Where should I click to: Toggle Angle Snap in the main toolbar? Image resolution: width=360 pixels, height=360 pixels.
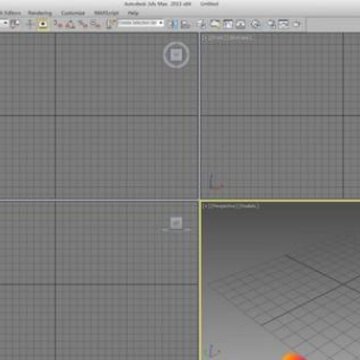click(70, 24)
